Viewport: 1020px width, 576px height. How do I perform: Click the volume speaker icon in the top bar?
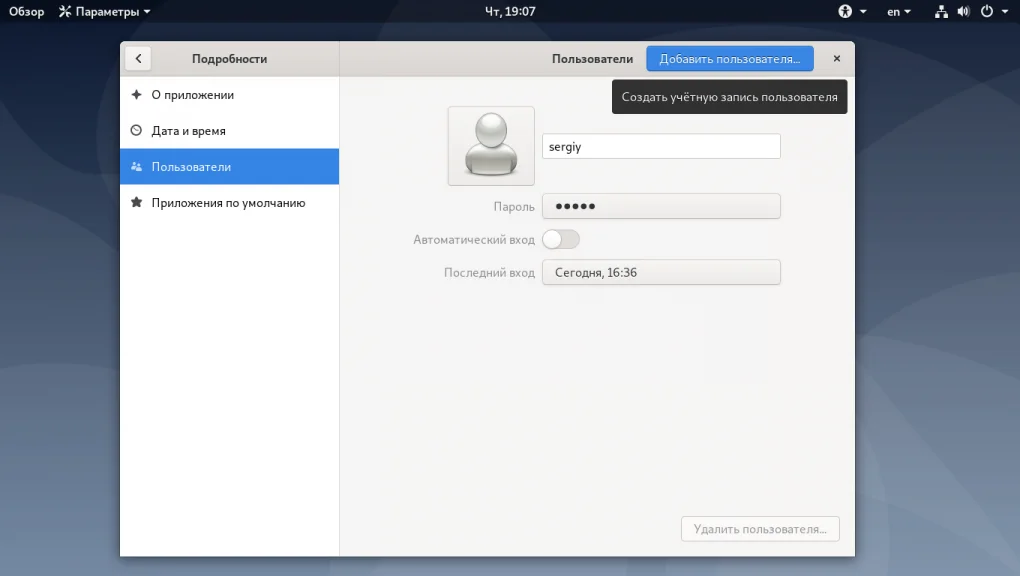click(x=963, y=11)
